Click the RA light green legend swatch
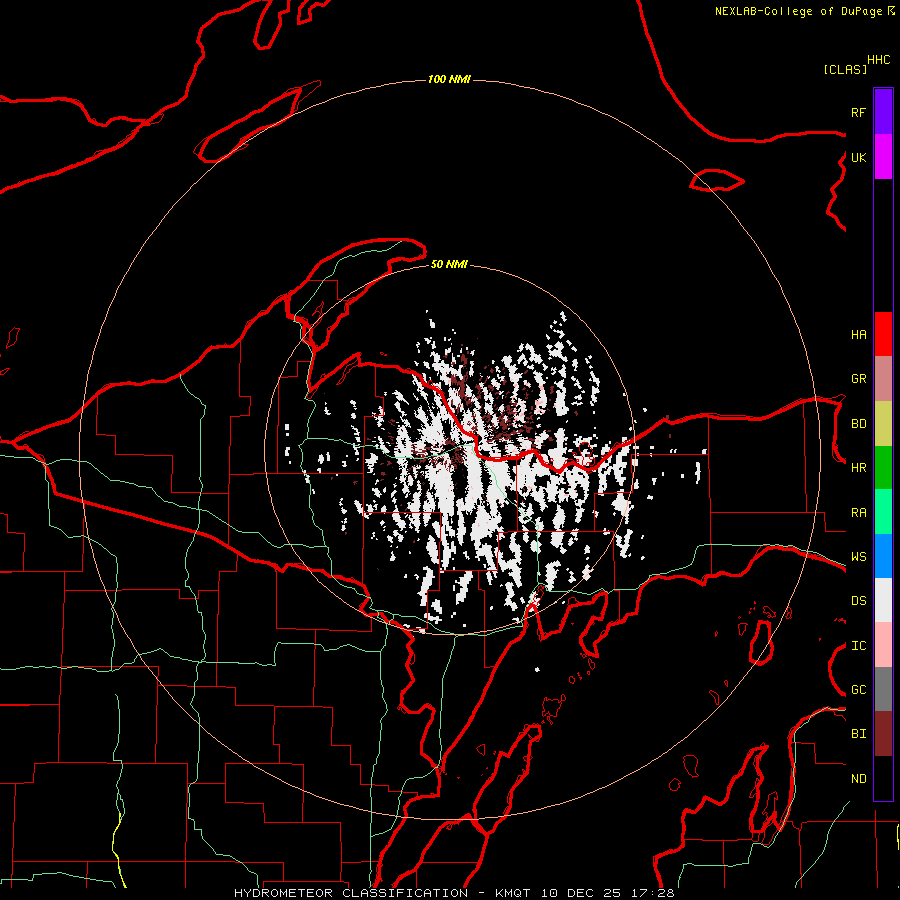Screen dimensions: 900x900 point(883,512)
